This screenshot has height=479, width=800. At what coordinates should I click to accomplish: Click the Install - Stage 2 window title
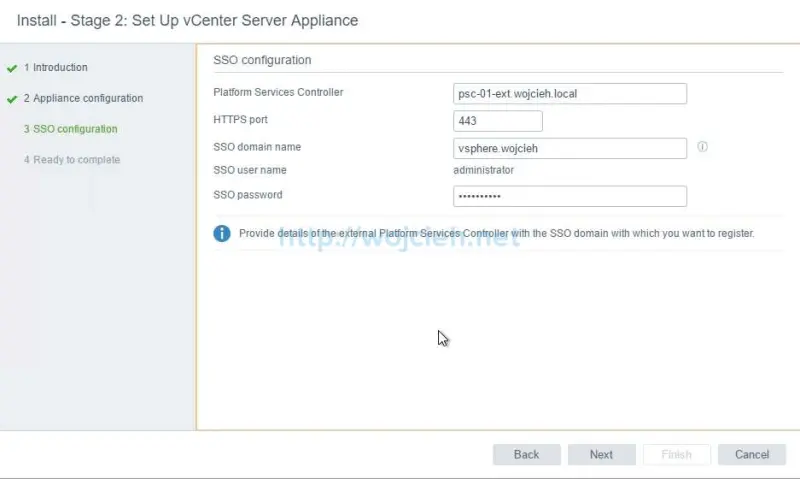click(187, 20)
